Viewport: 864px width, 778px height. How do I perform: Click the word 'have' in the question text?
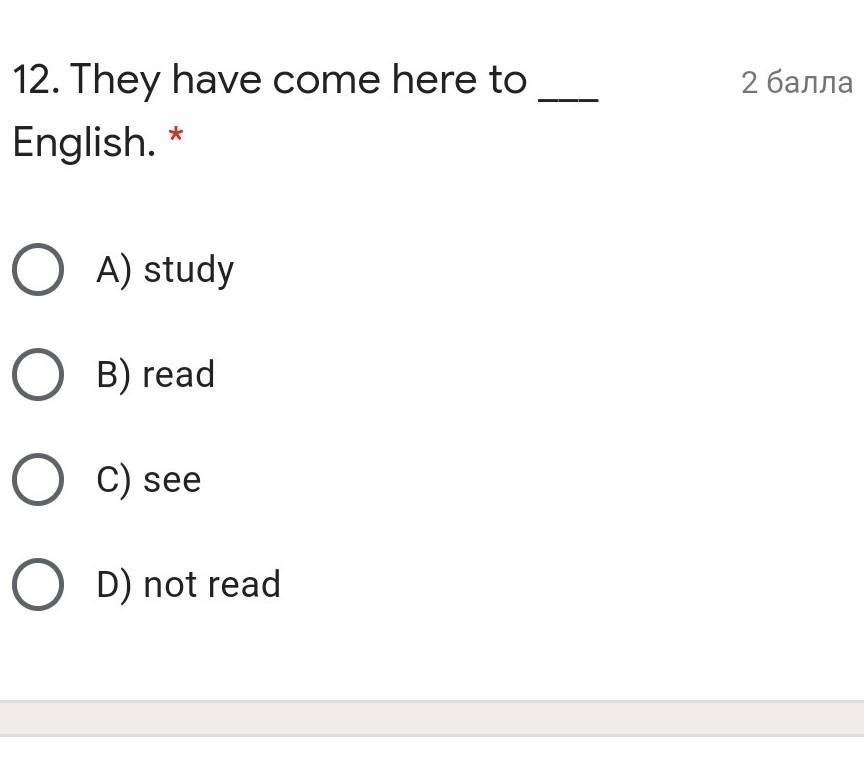click(216, 80)
